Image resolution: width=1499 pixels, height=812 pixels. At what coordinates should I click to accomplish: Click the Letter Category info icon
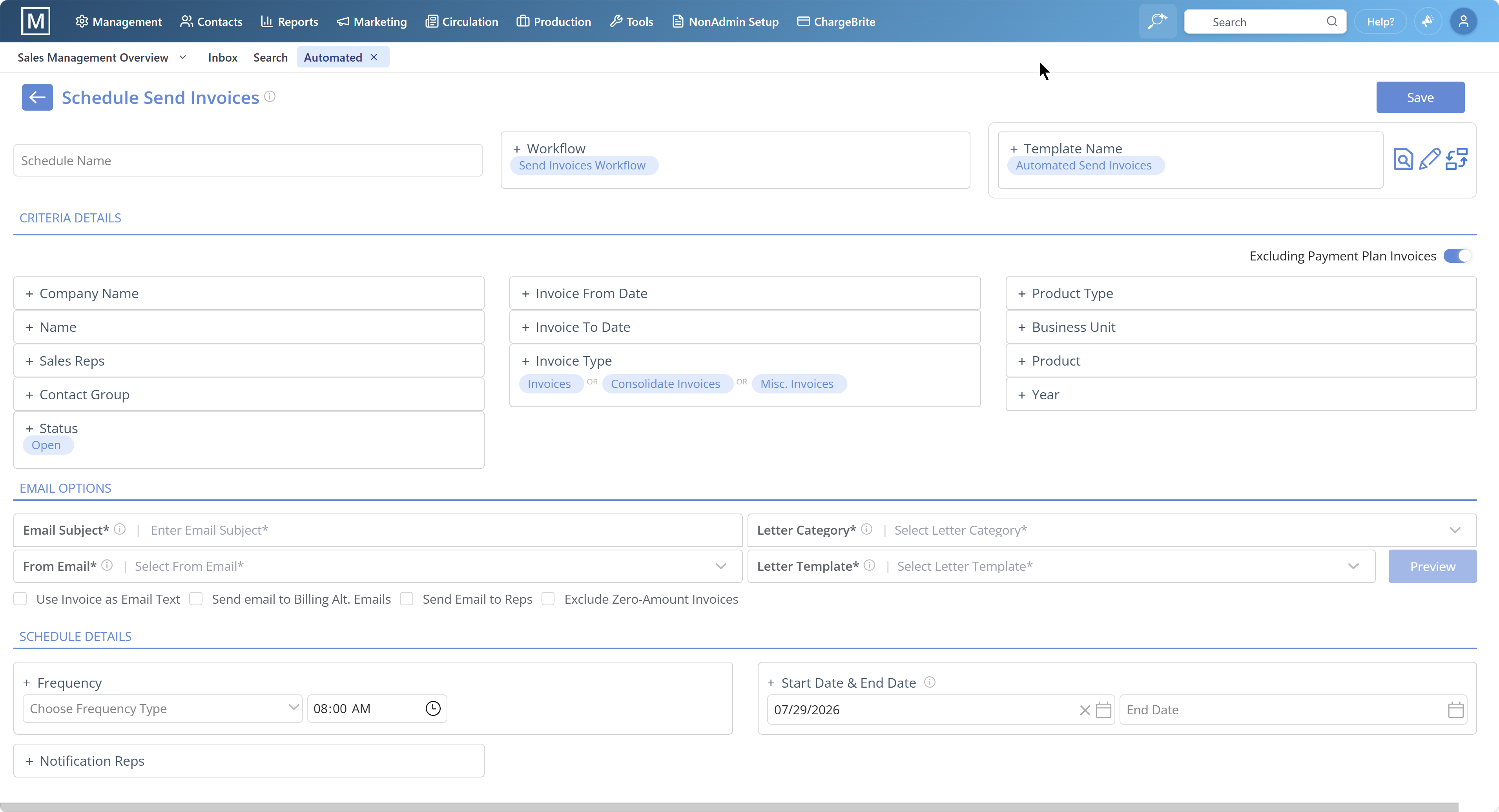866,529
